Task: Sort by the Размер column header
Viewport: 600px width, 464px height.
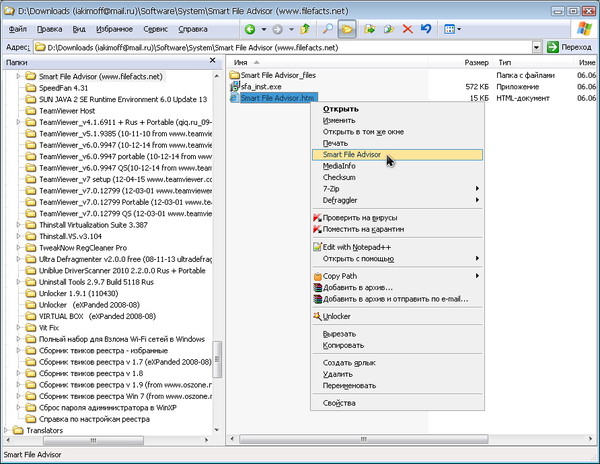Action: [476, 62]
